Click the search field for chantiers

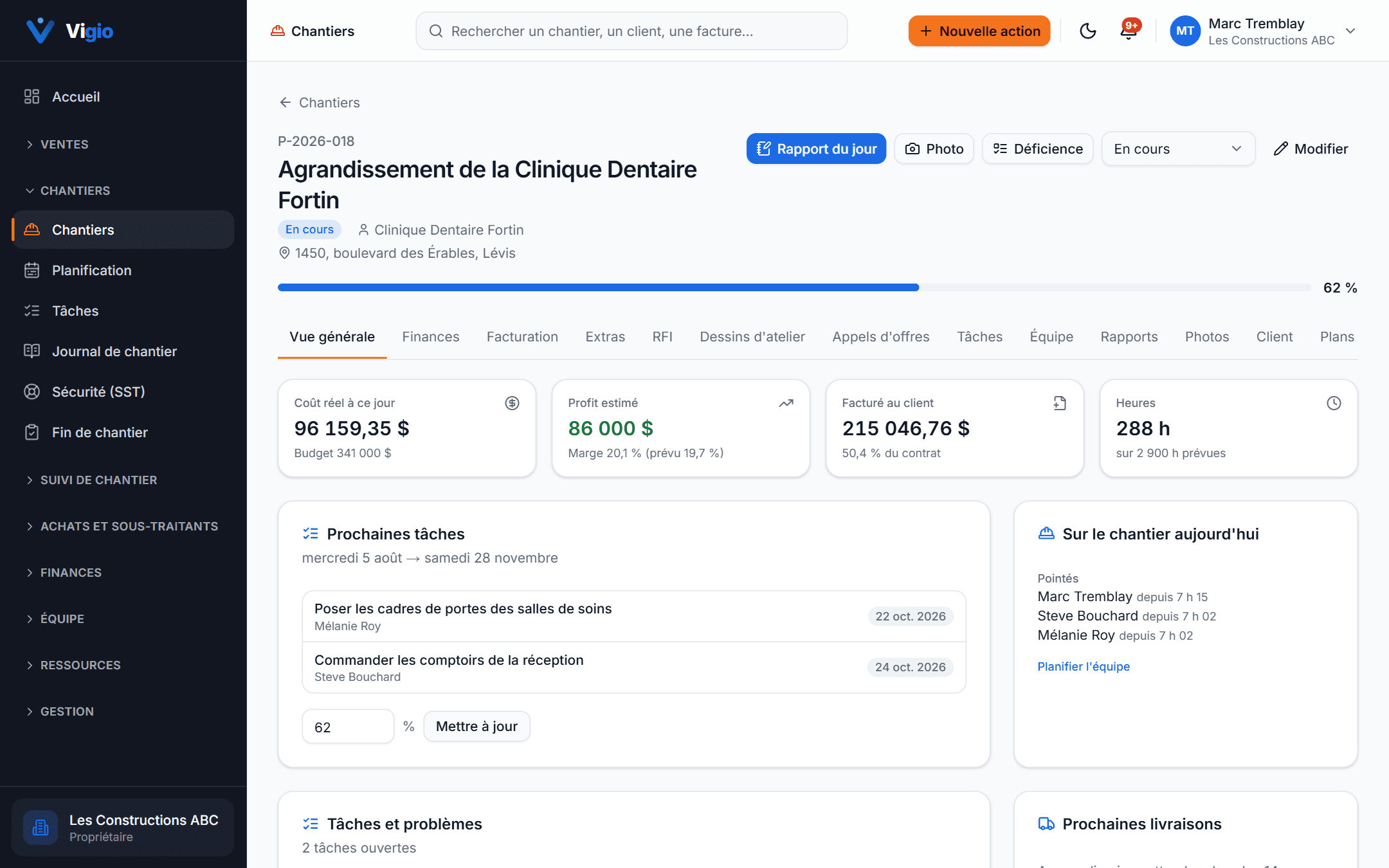click(631, 31)
